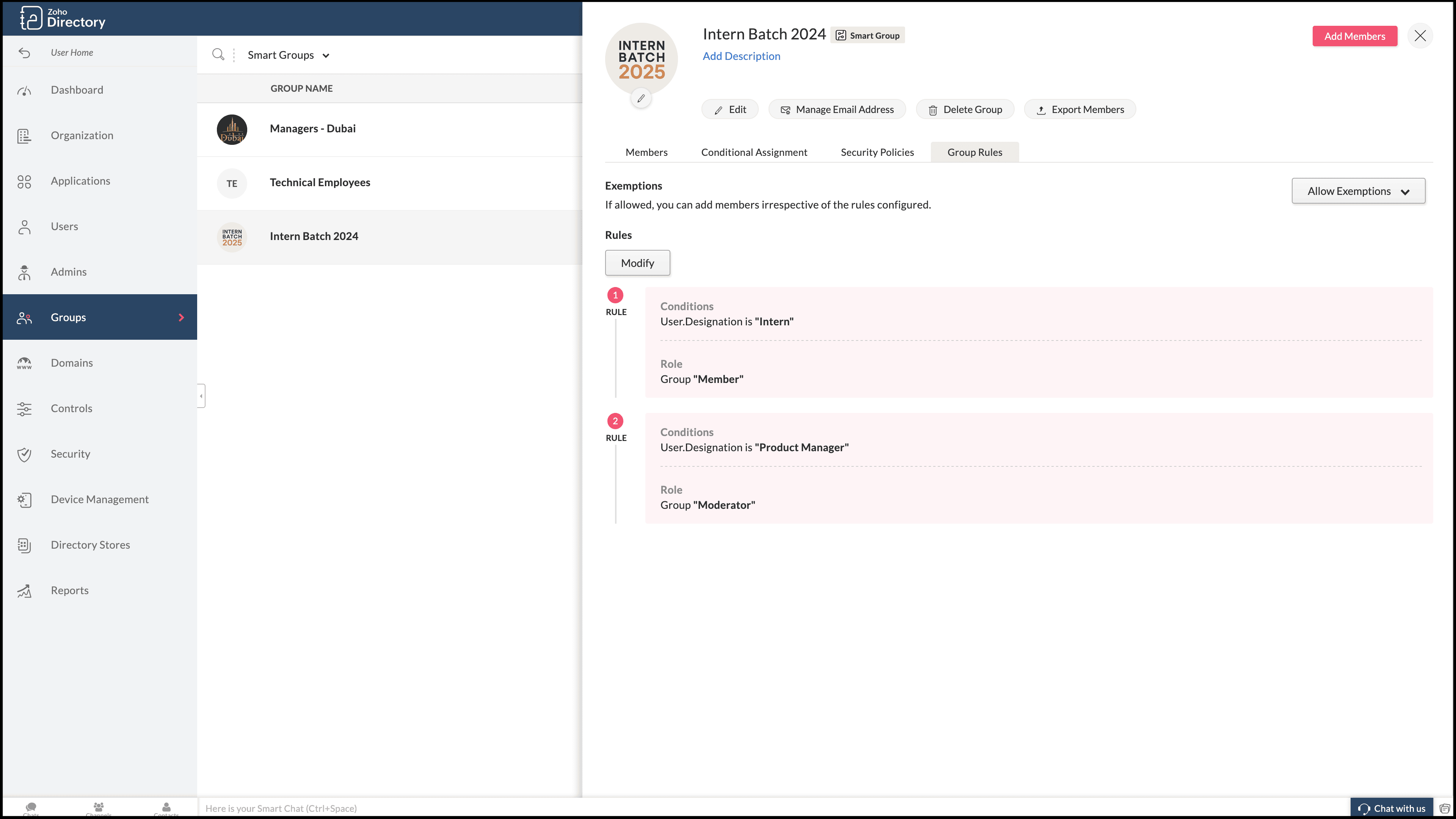Switch to the Members tab
Viewport: 1456px width, 819px height.
point(646,152)
